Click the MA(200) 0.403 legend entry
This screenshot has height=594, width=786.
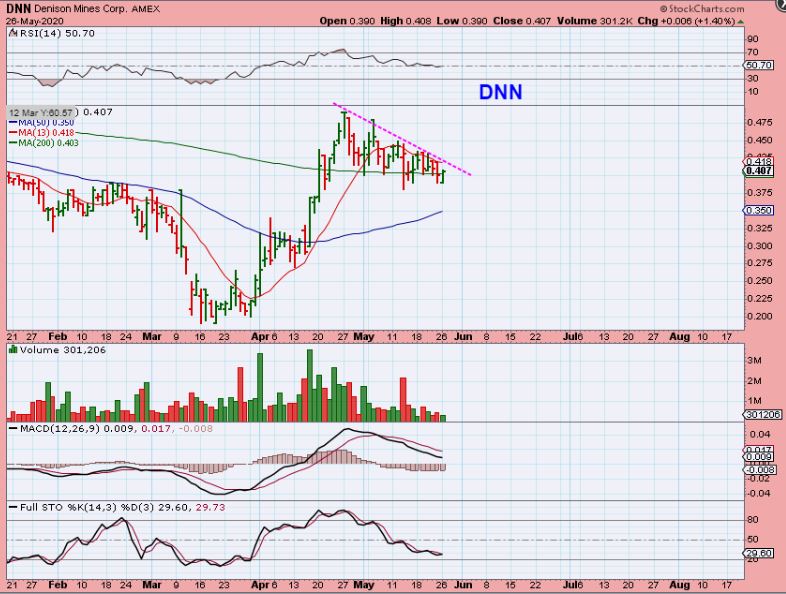tap(44, 143)
